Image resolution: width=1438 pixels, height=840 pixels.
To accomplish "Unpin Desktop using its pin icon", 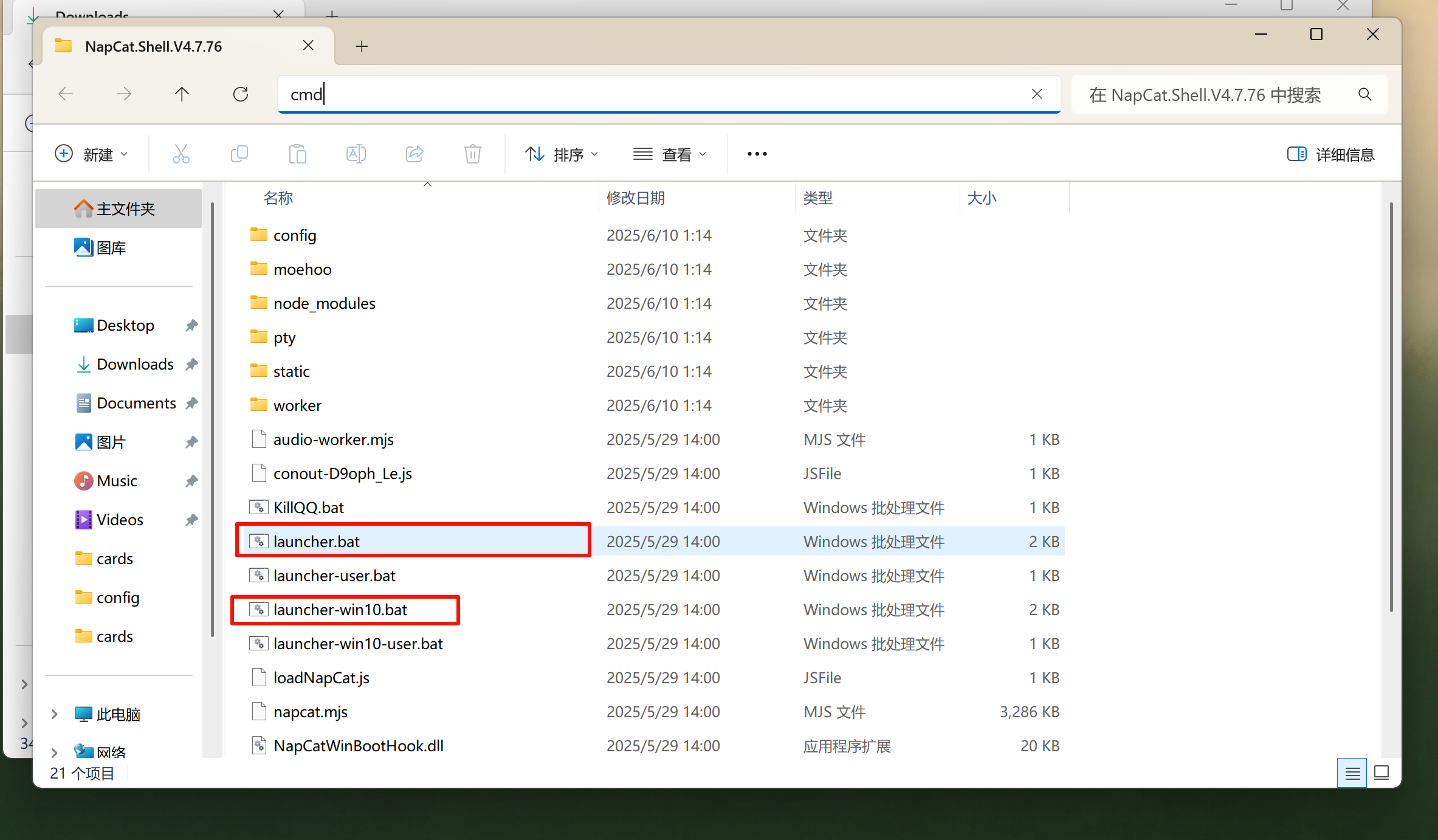I will point(191,325).
